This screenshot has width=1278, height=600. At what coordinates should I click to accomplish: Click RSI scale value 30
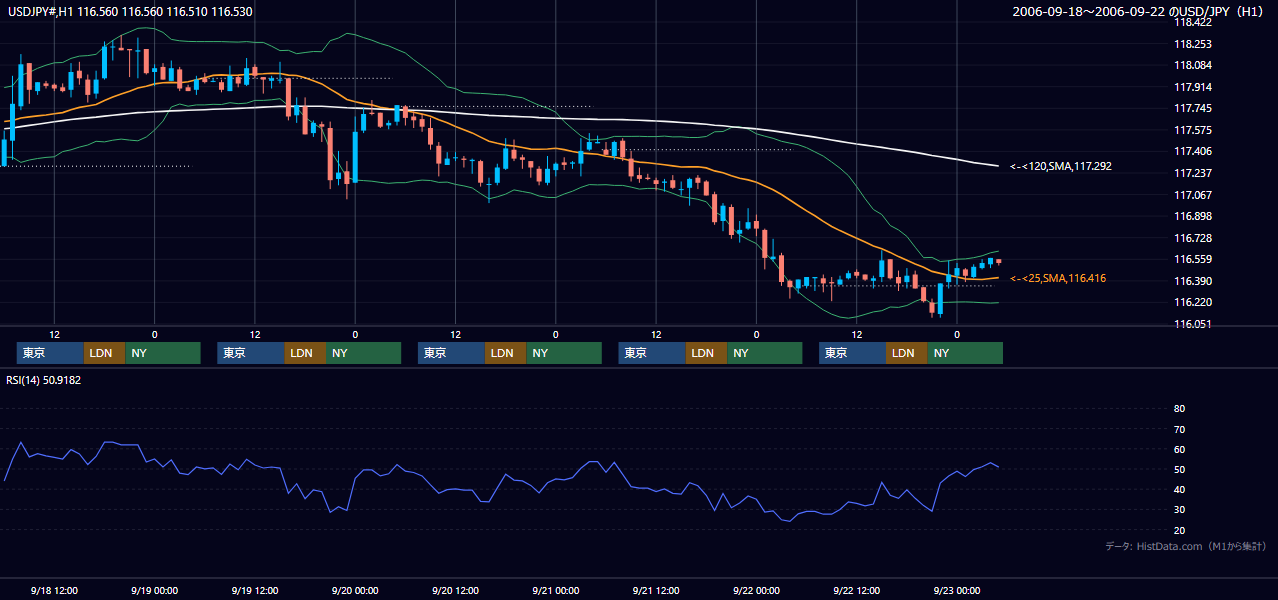1179,510
